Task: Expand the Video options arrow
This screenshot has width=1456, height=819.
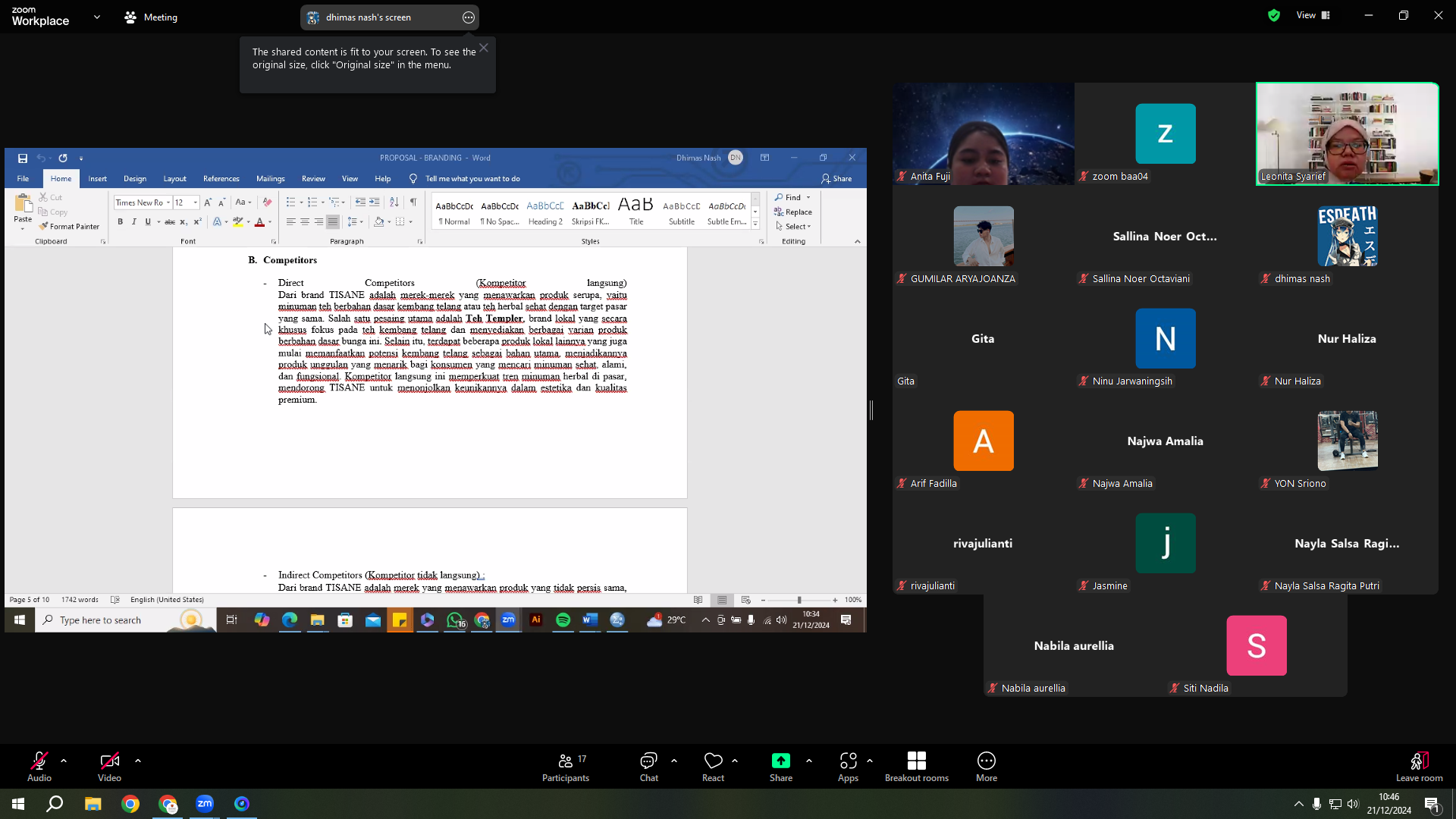Action: tap(138, 760)
